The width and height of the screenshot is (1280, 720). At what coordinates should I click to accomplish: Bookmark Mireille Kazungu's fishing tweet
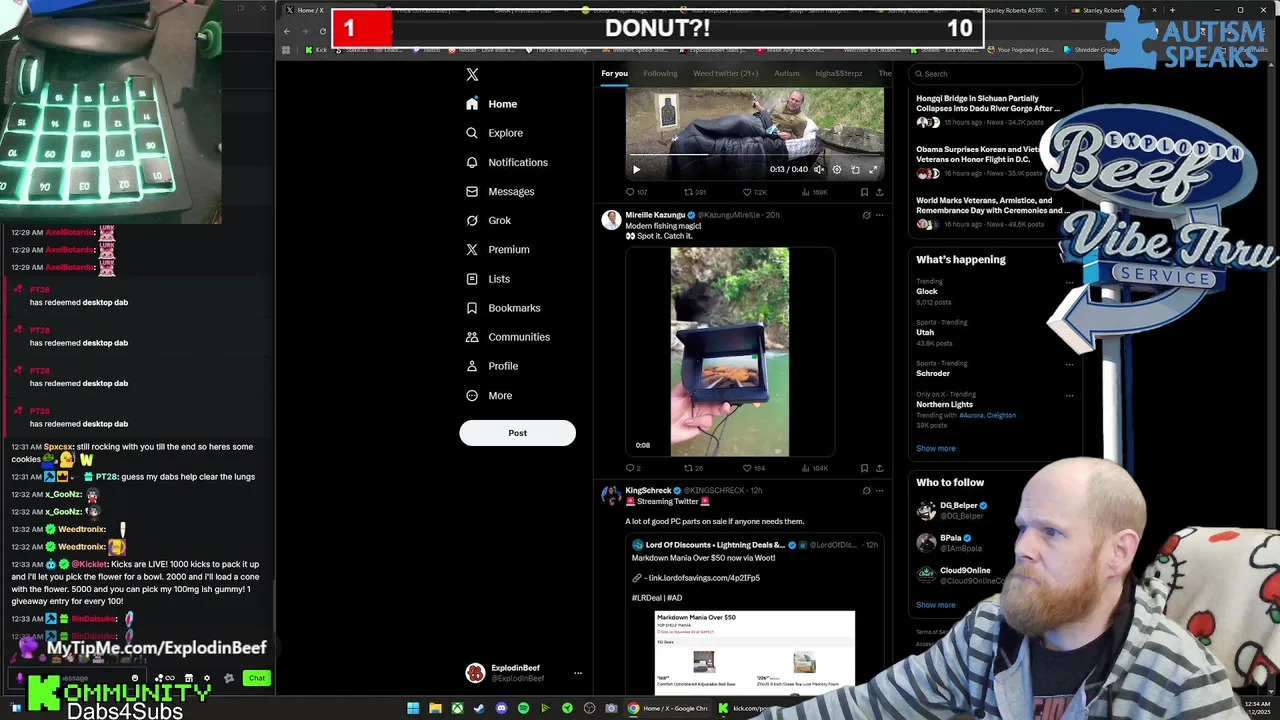864,468
